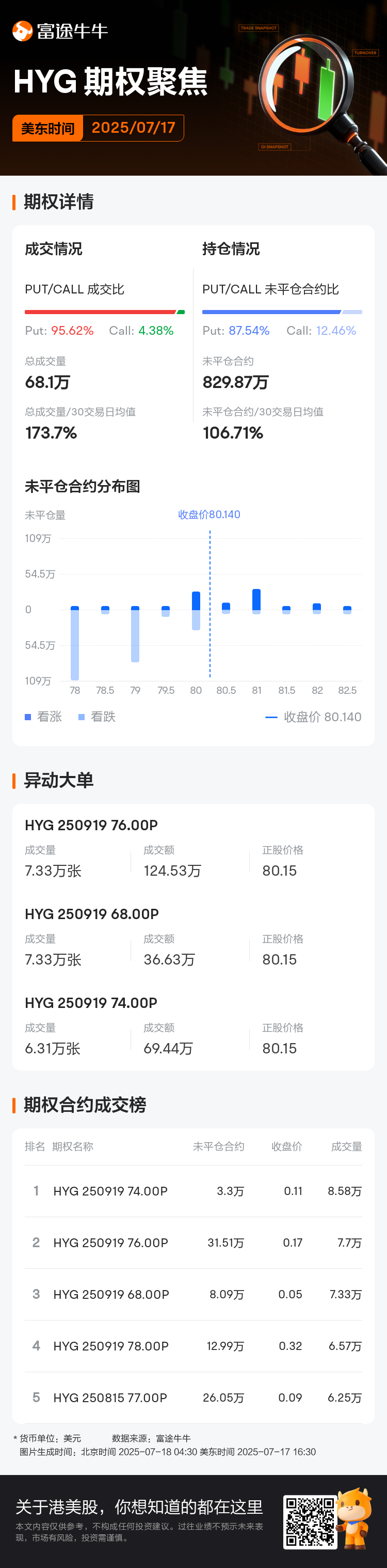The height and width of the screenshot is (1568, 387).
Task: Click the 异动大单 section heading
Action: [58, 780]
